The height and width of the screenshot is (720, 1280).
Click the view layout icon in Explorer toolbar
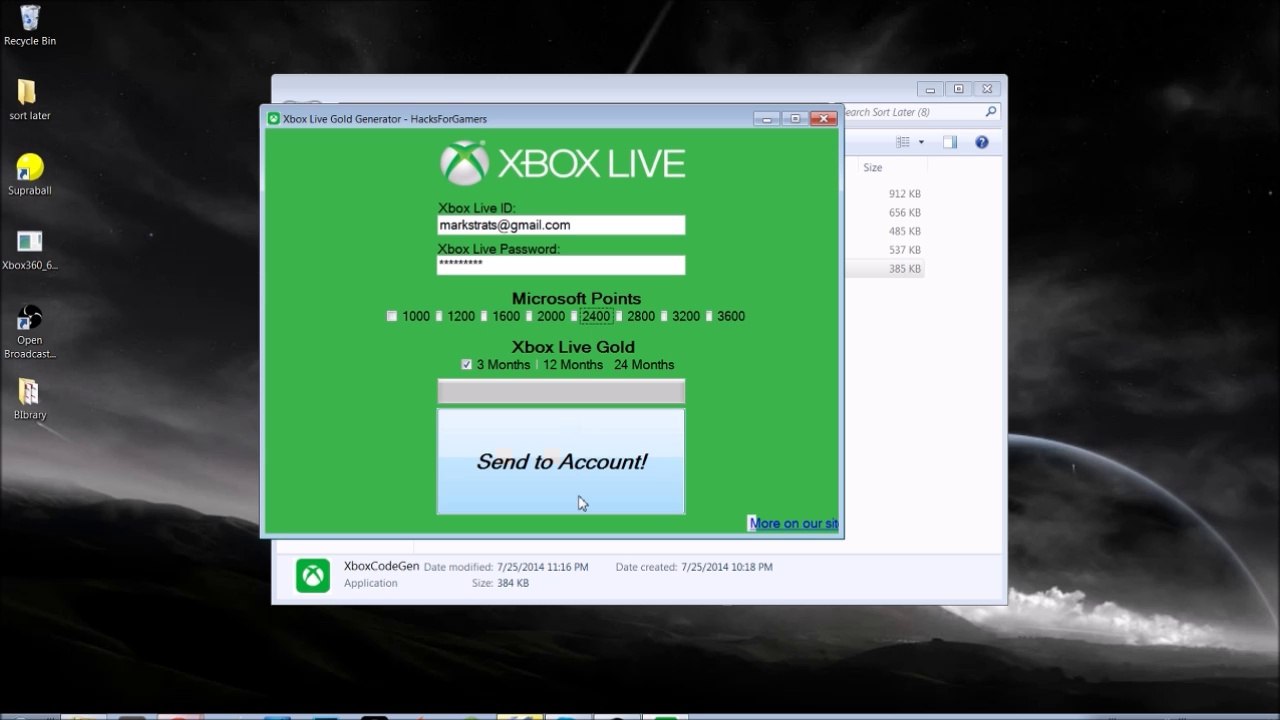903,142
